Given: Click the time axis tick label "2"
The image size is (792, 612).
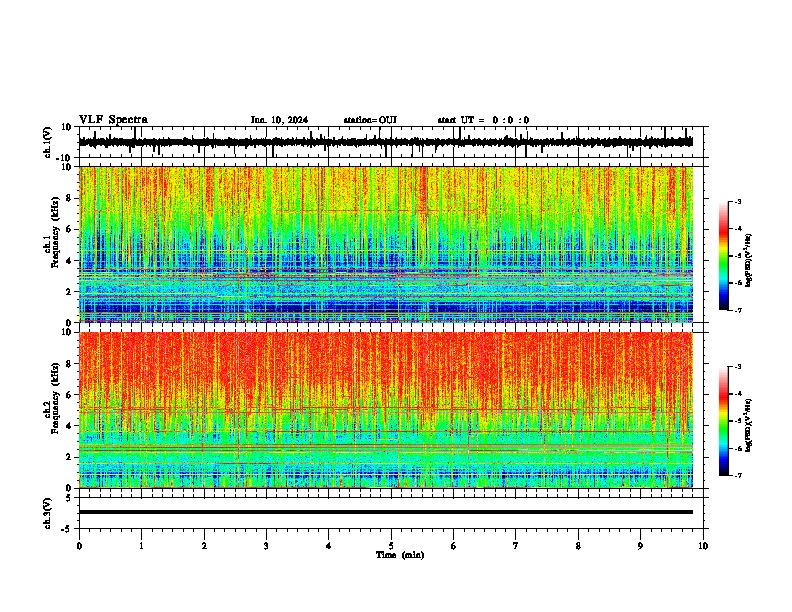Looking at the screenshot, I should 204,546.
